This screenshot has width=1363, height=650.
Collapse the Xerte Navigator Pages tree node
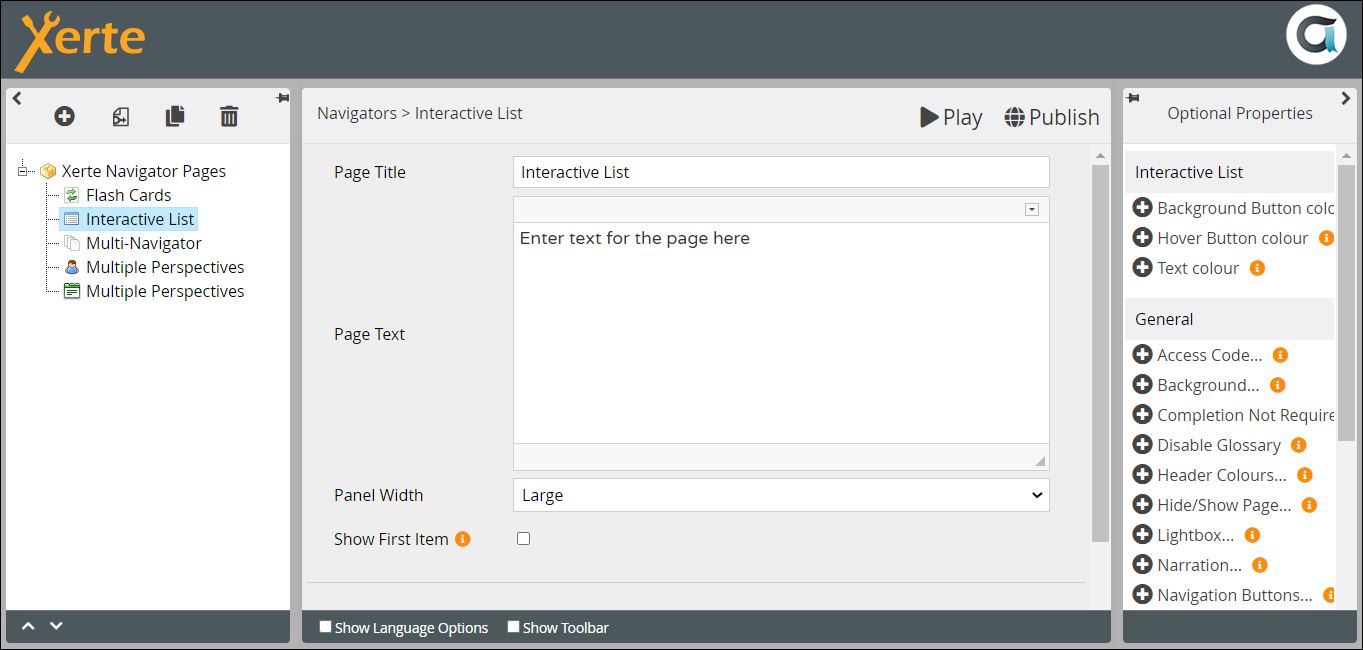pyautogui.click(x=23, y=171)
